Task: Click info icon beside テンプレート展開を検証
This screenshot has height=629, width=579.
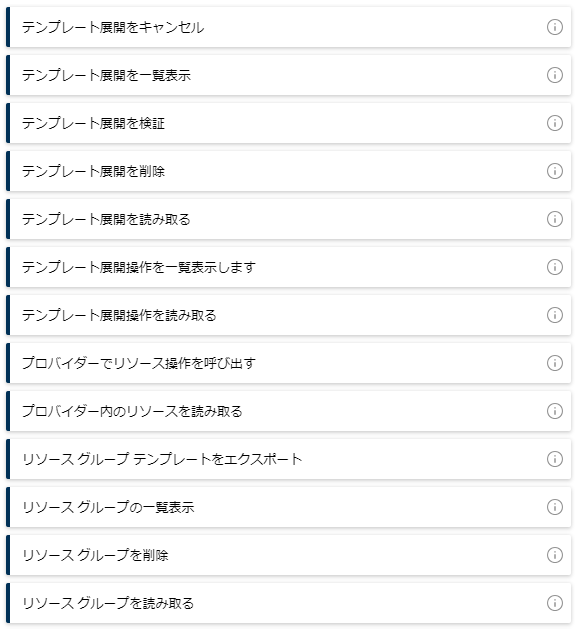Action: [555, 123]
